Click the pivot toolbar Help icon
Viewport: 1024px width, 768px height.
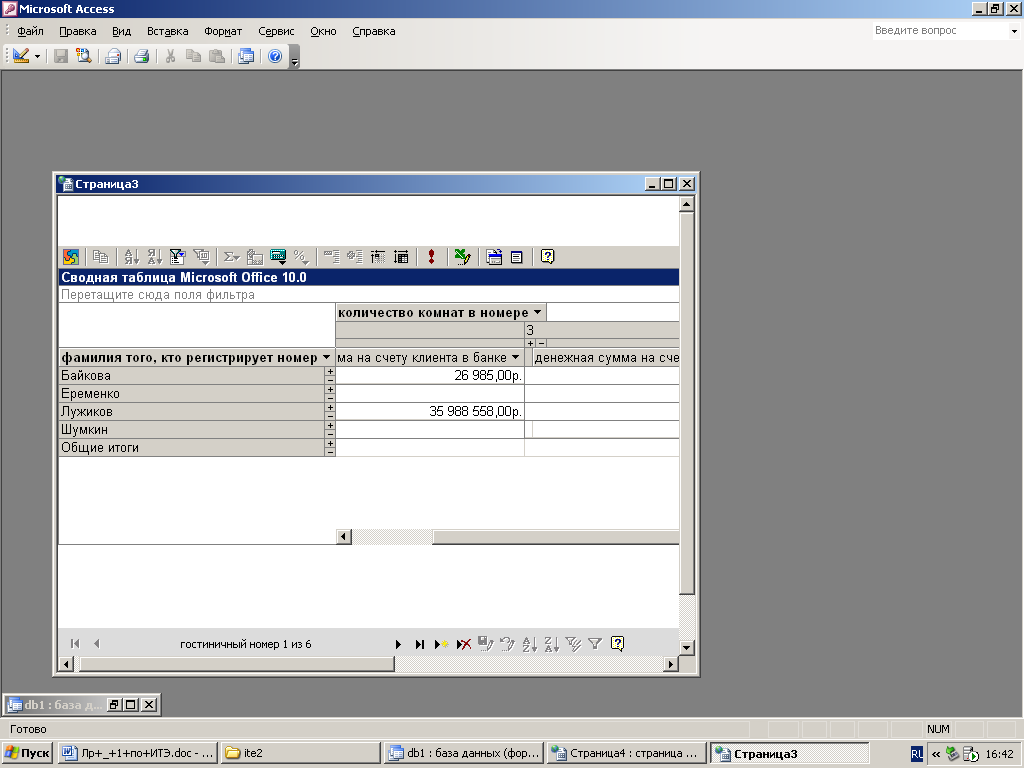point(547,257)
